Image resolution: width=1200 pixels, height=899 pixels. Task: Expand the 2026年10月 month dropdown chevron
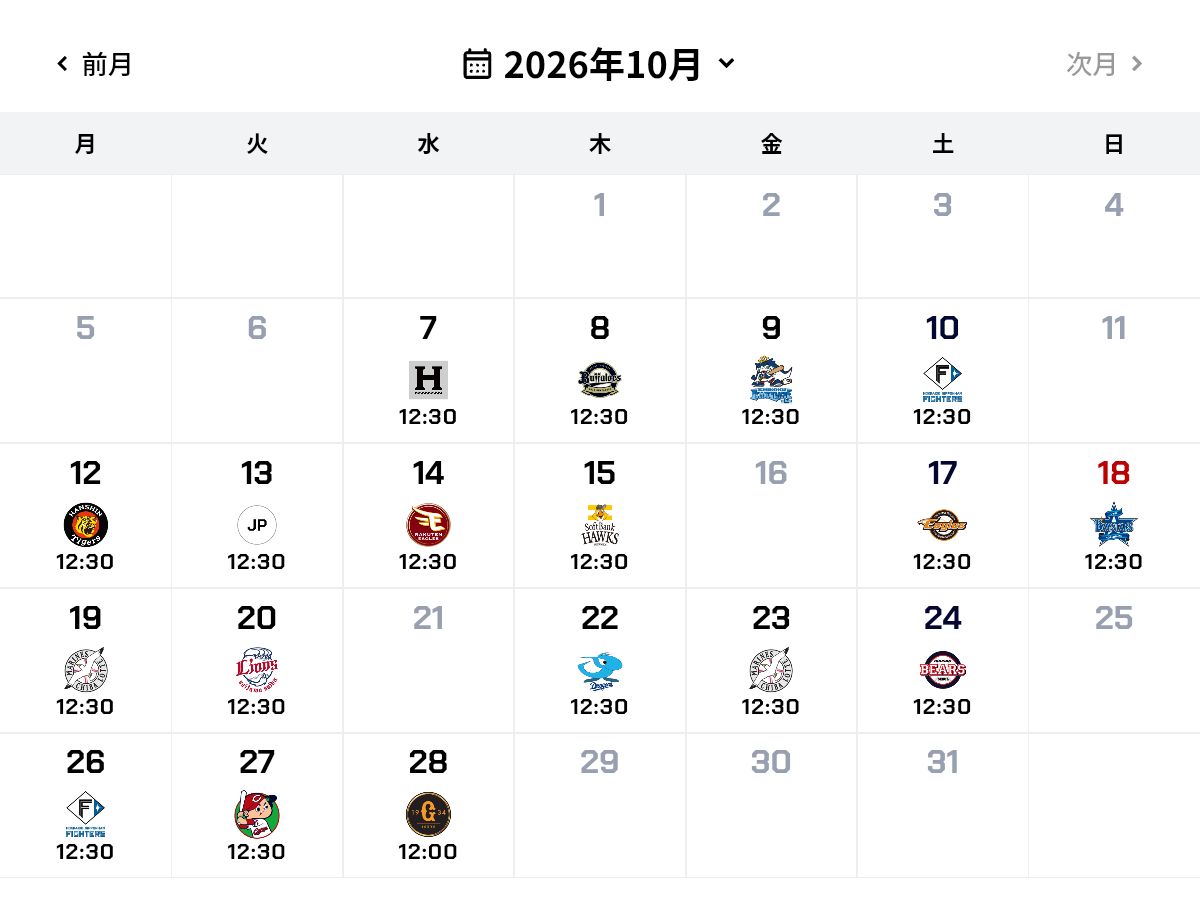click(x=727, y=64)
